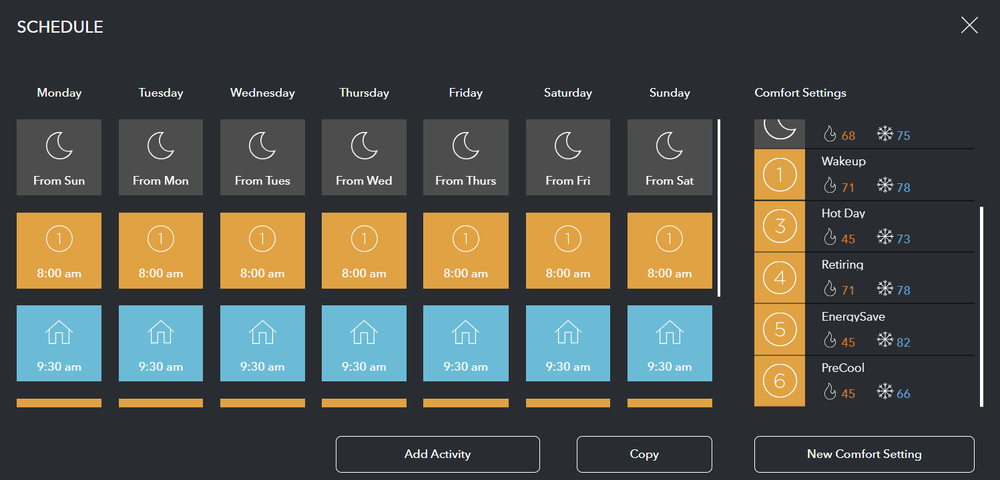Select the Wakeup comfort setting icon 1
Viewport: 1000px width, 480px height.
pyautogui.click(x=779, y=175)
